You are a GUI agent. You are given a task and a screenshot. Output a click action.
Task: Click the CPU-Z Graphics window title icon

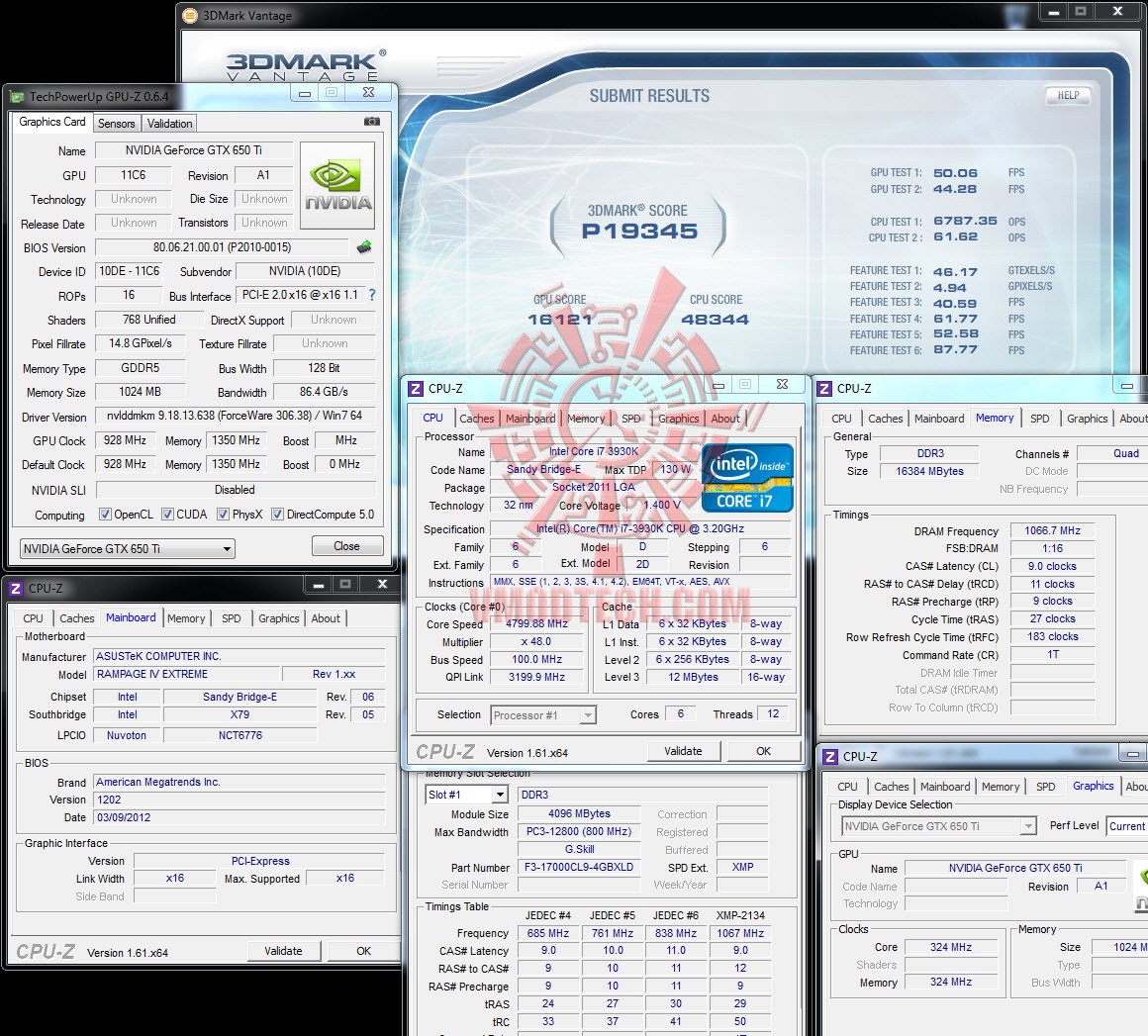pos(830,756)
